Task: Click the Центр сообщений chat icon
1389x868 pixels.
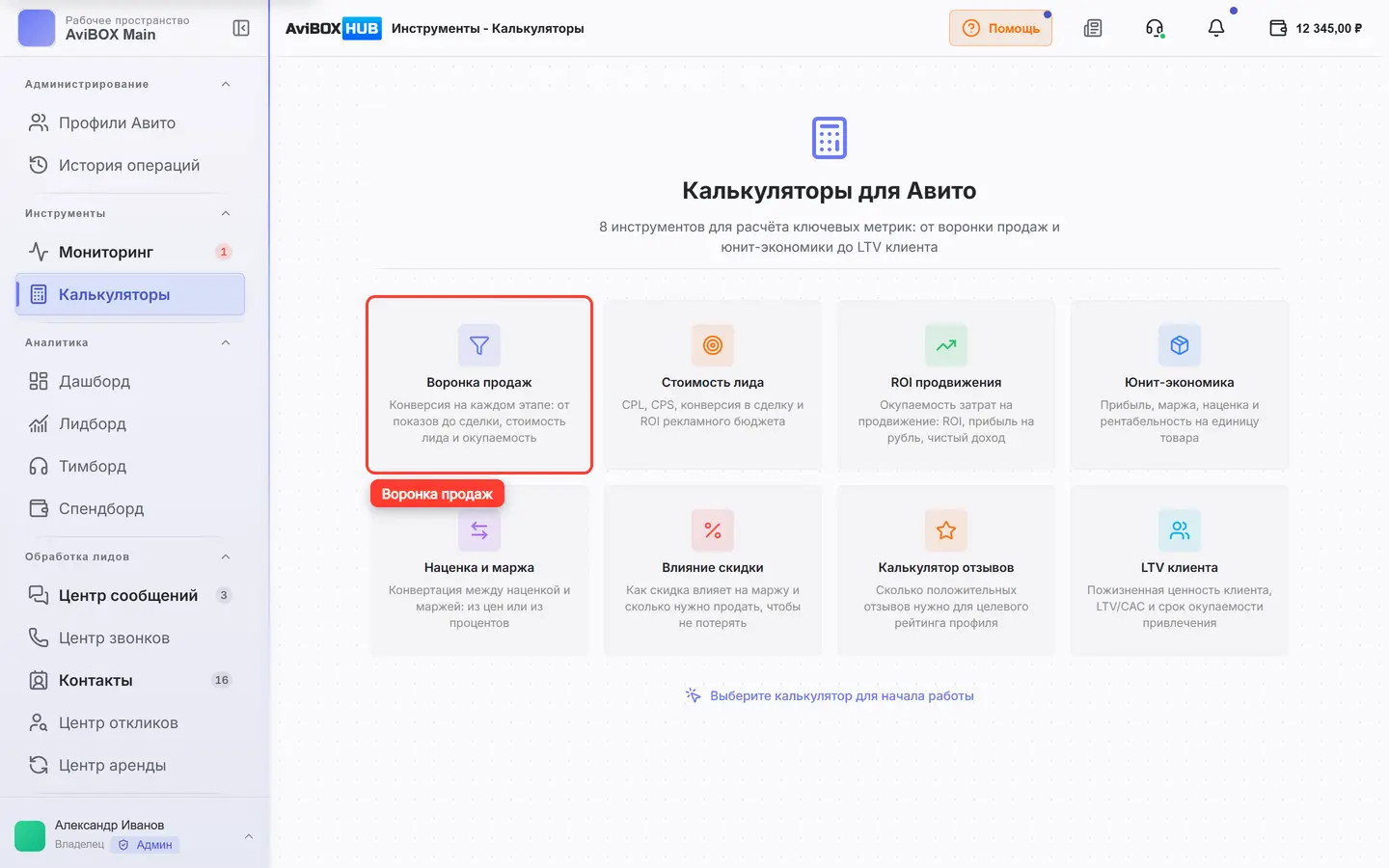Action: pos(39,595)
